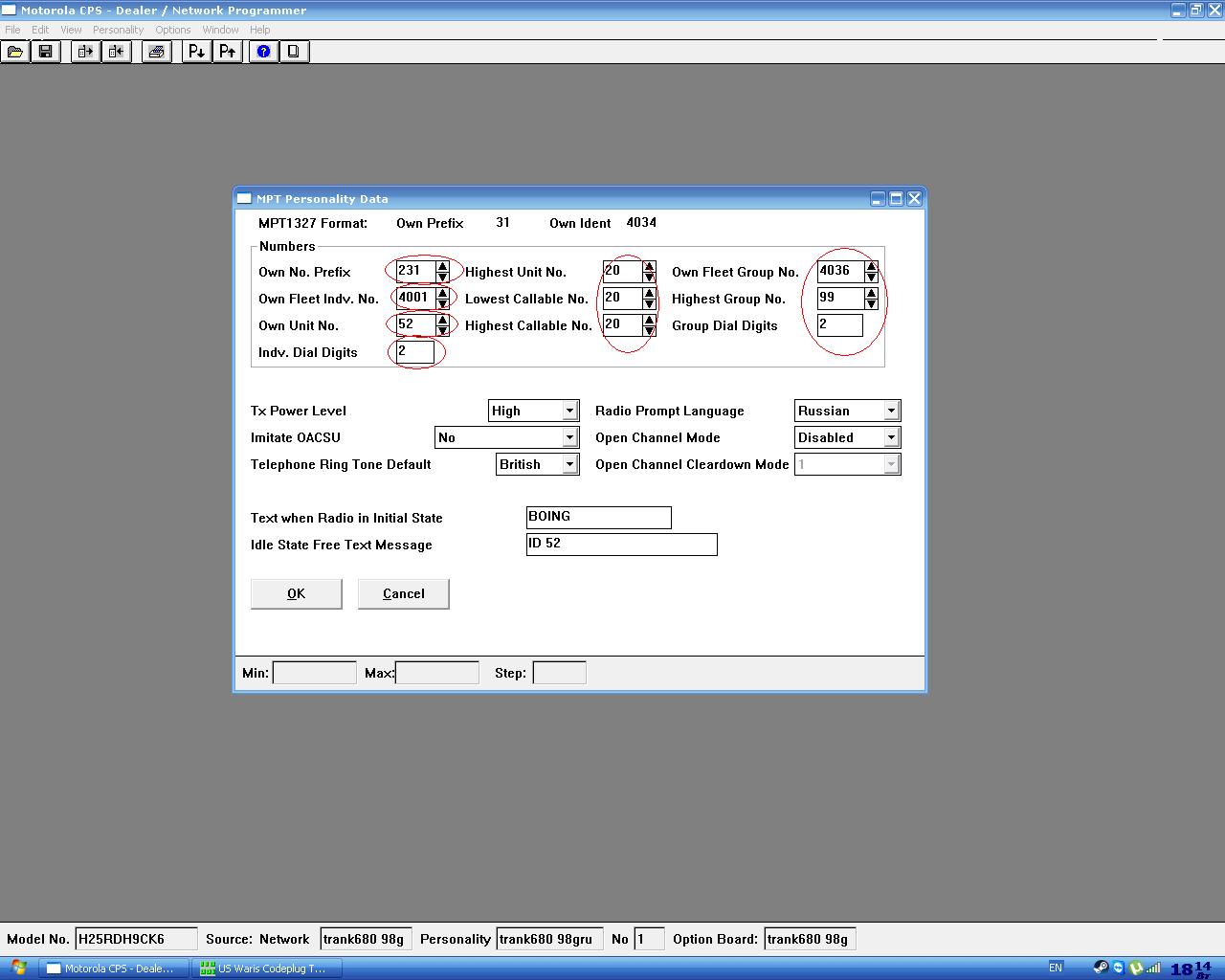Click the MPT Personality Data title icon

point(245,199)
